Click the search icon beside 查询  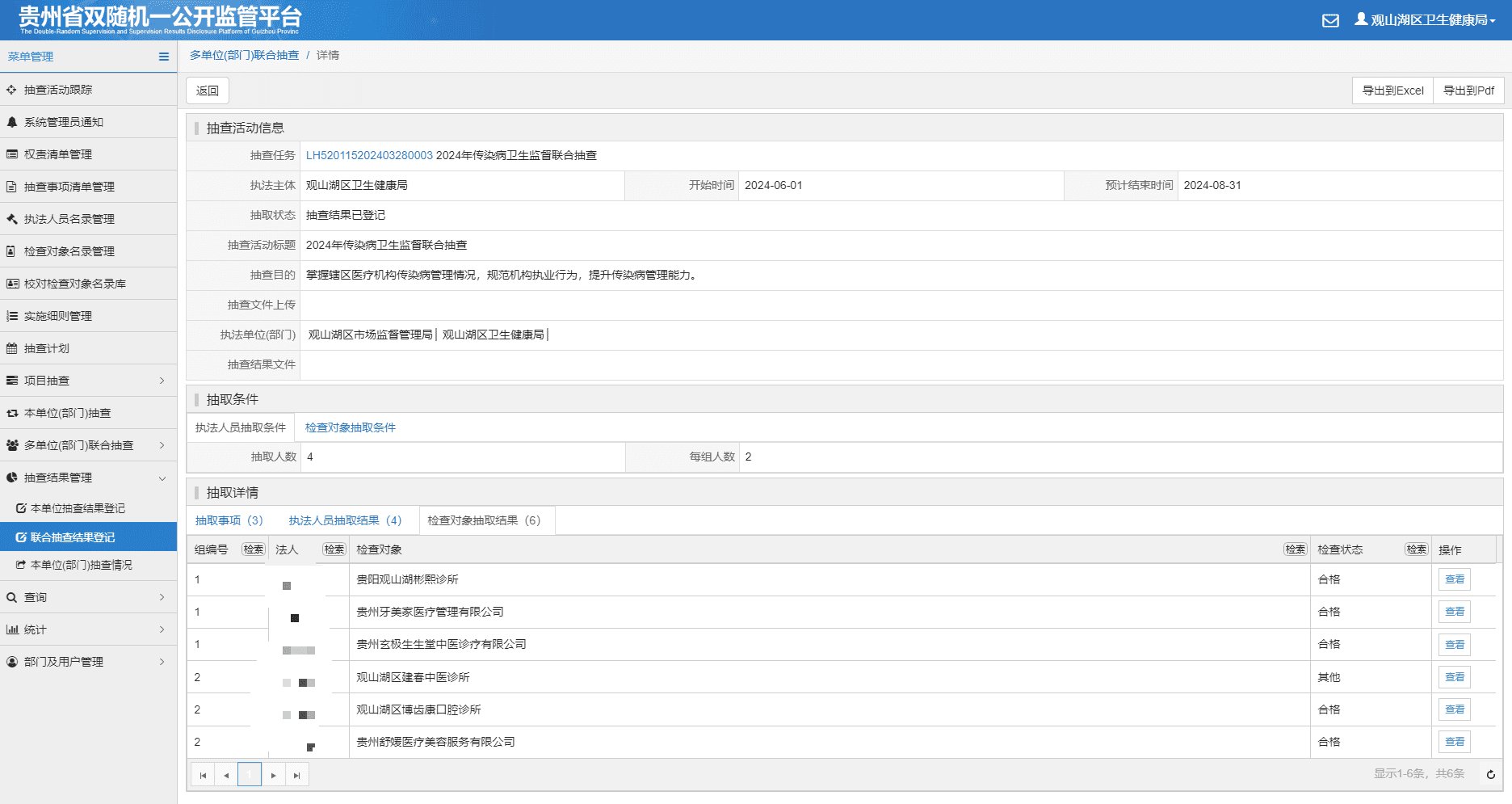[12, 597]
